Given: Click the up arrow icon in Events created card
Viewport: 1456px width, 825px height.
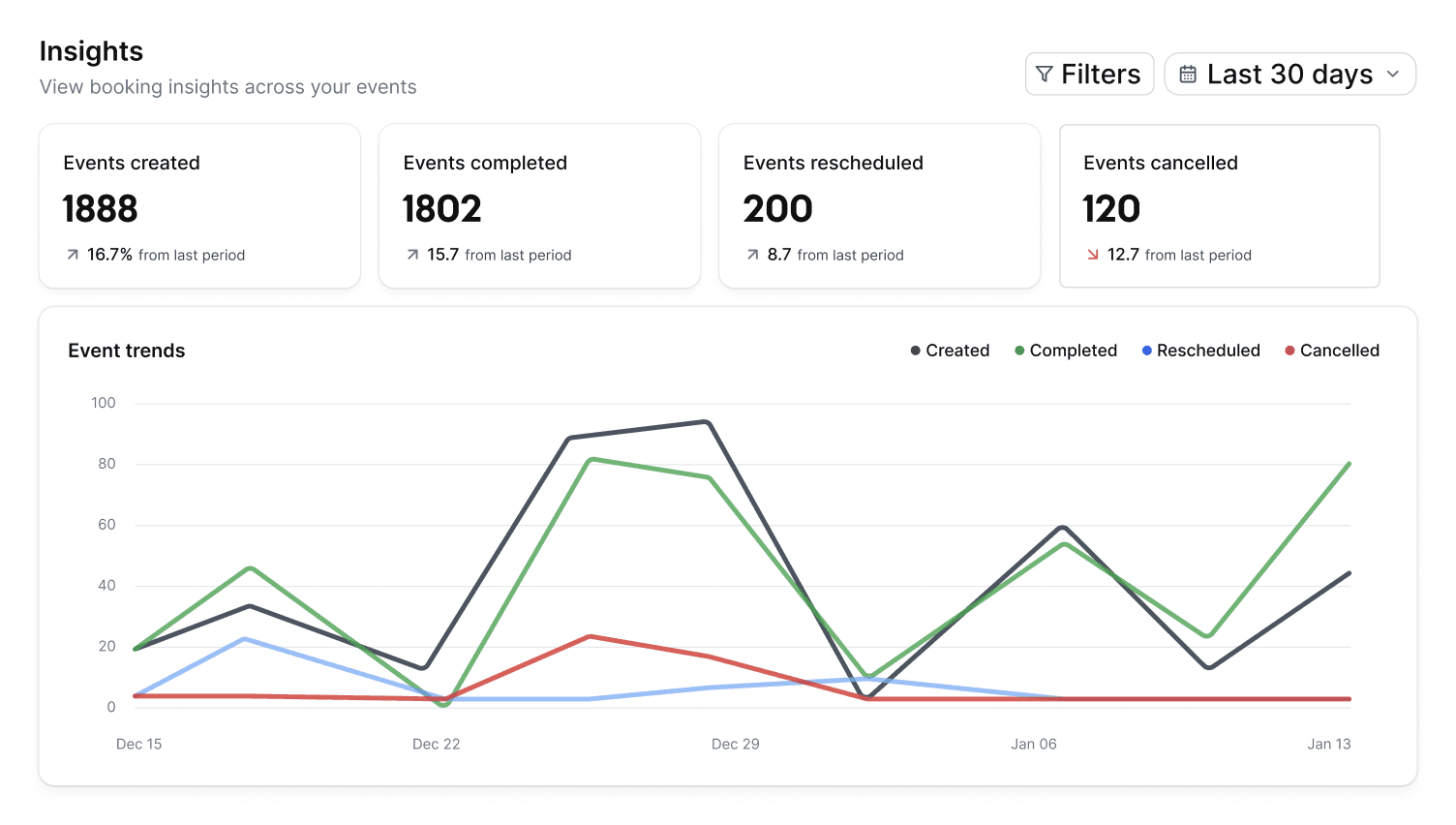Looking at the screenshot, I should 73,255.
